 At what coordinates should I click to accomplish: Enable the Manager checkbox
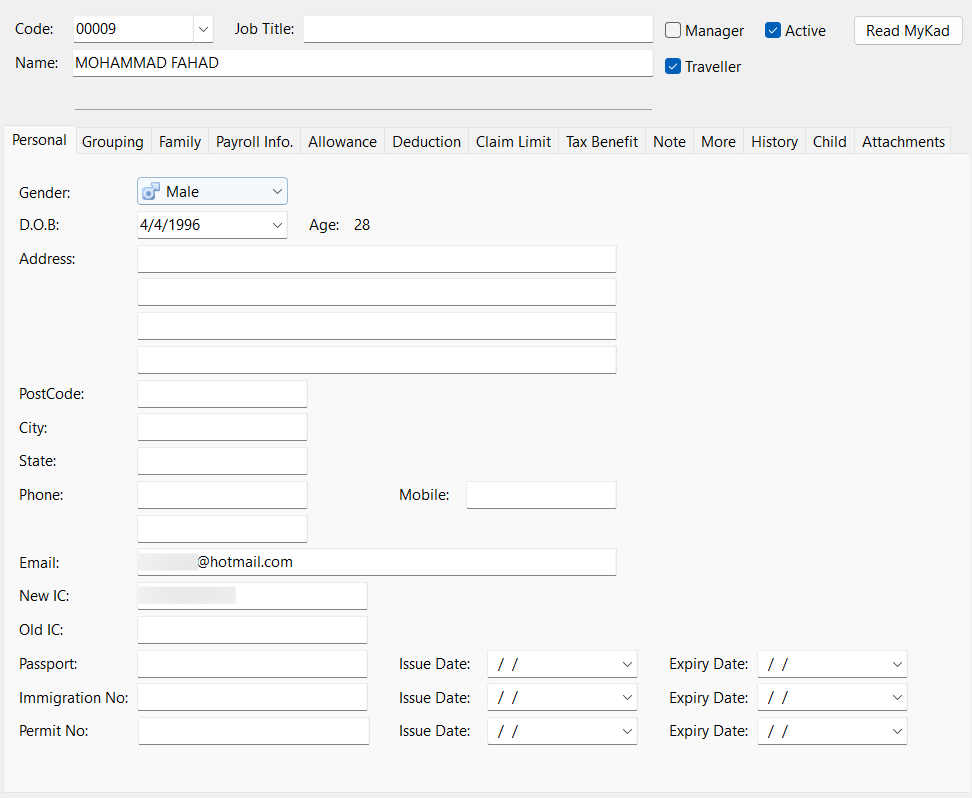pos(673,31)
